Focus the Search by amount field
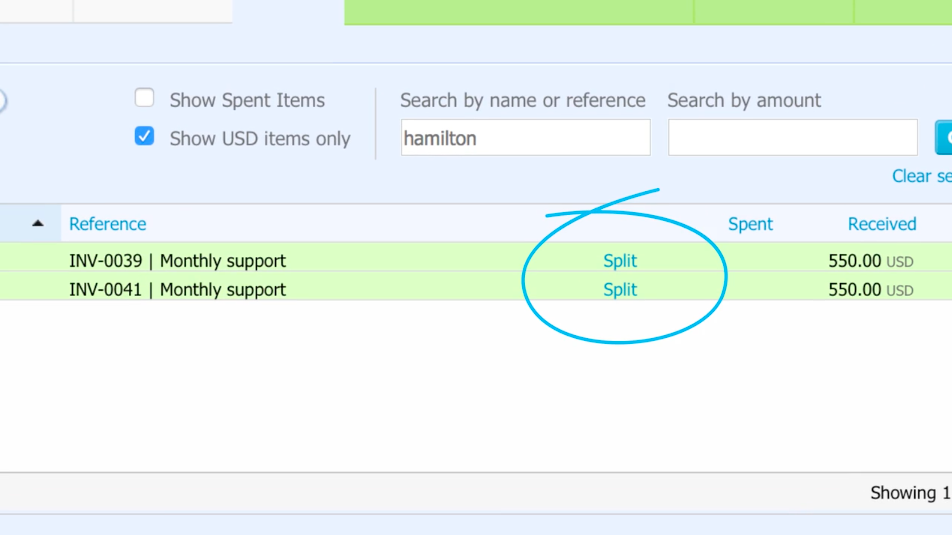 tap(792, 138)
